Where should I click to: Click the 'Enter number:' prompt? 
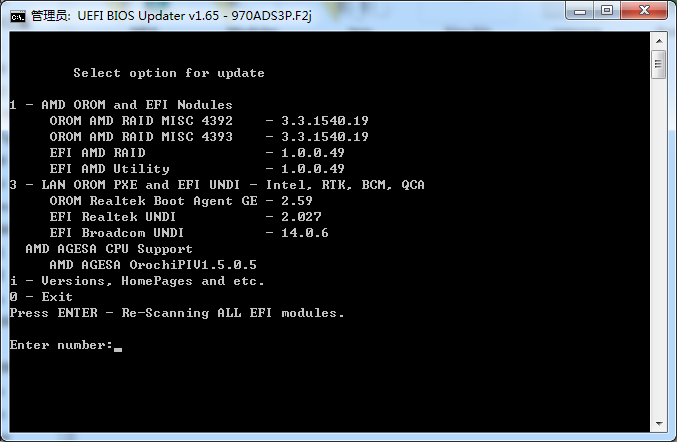tap(61, 345)
